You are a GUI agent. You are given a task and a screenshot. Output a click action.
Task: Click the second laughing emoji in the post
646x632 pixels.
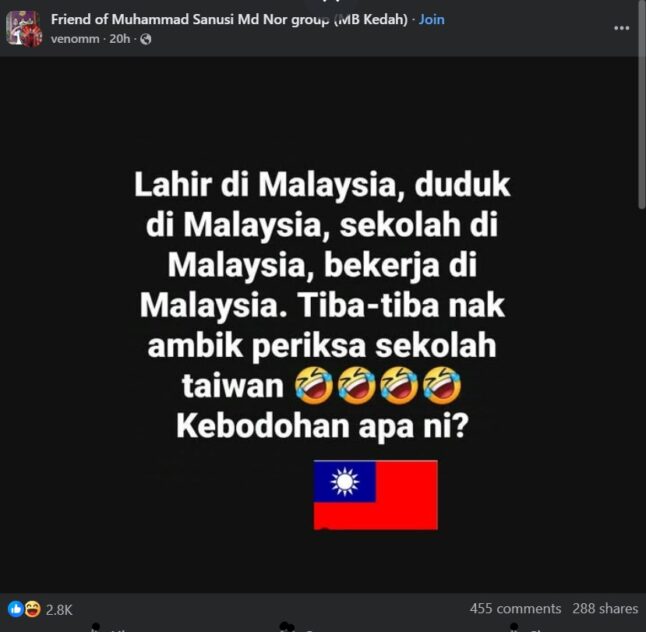pos(357,385)
